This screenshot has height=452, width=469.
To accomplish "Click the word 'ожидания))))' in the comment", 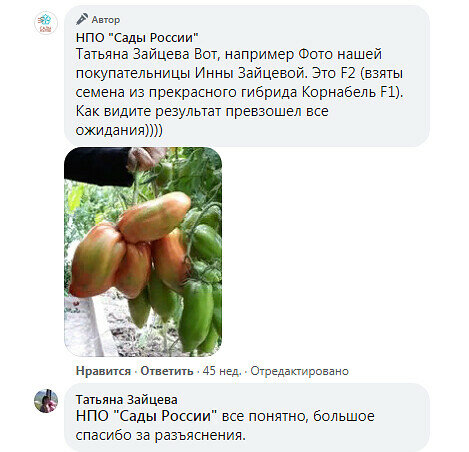I will pos(119,130).
